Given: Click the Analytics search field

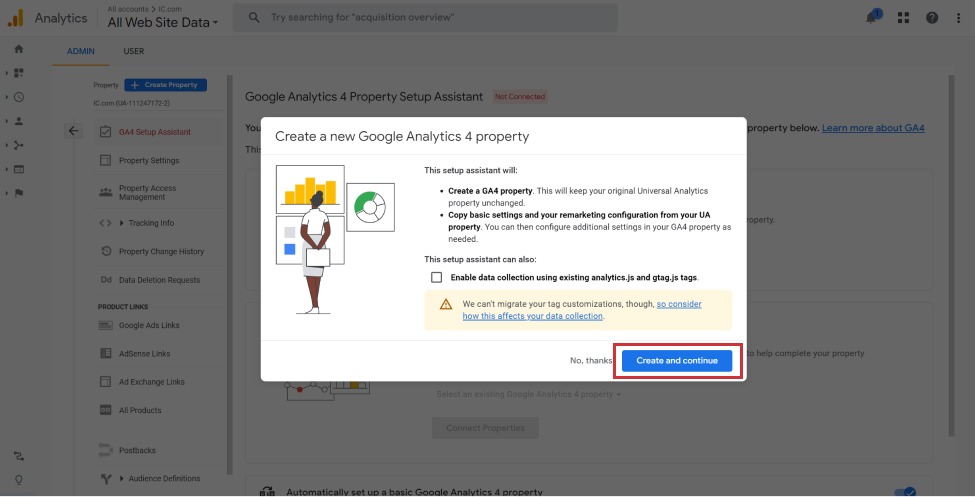Looking at the screenshot, I should [x=425, y=17].
